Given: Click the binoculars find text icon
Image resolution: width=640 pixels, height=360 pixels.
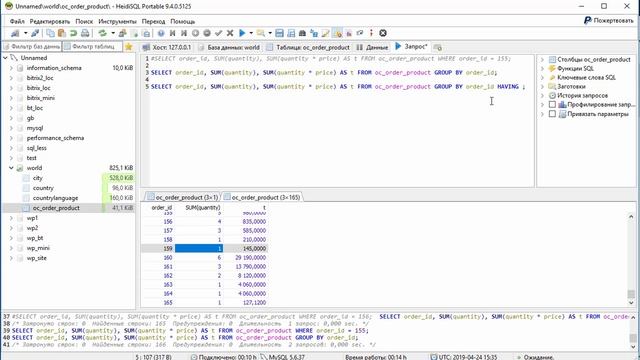Looking at the screenshot, I should (x=302, y=33).
